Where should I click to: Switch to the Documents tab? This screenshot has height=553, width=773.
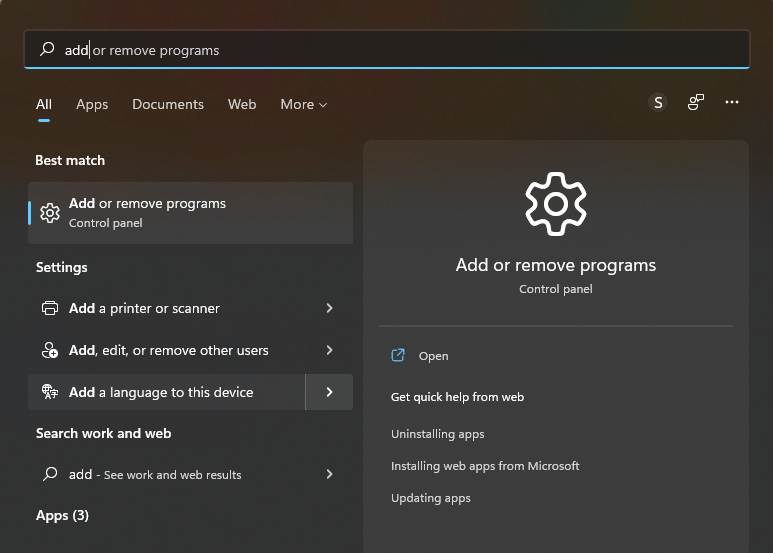pos(168,104)
